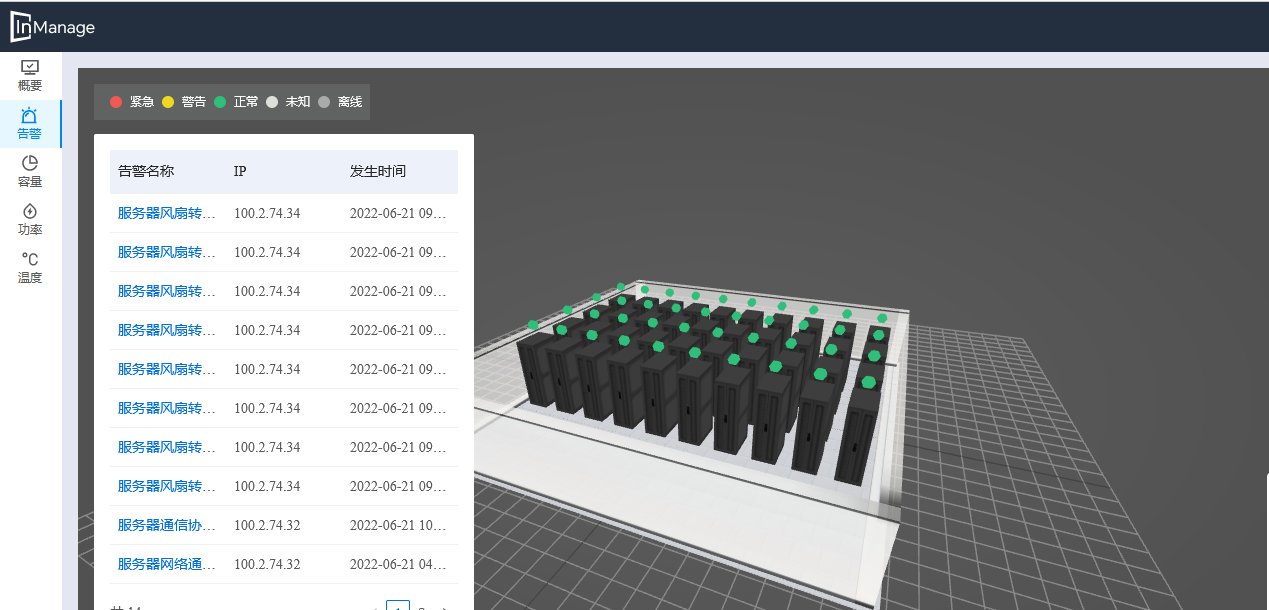Open the 服务器网络通 alarm link

[x=166, y=564]
